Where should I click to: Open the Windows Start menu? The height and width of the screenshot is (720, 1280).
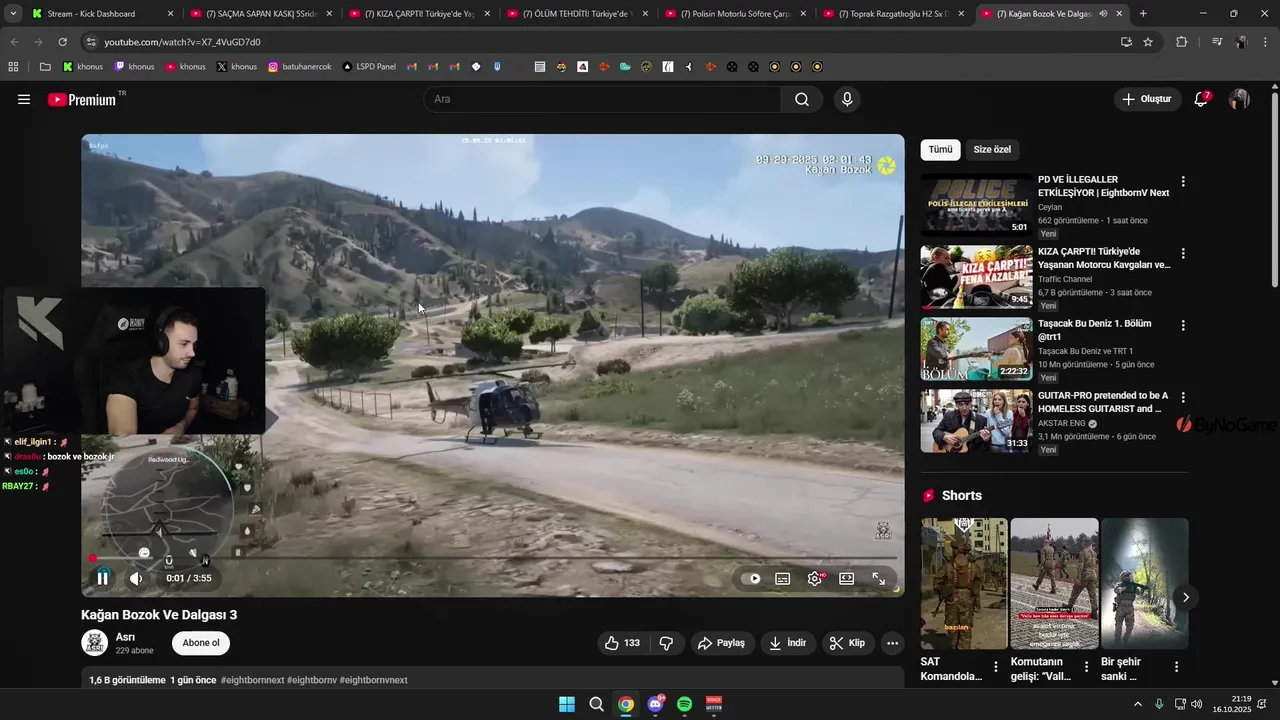pyautogui.click(x=567, y=704)
